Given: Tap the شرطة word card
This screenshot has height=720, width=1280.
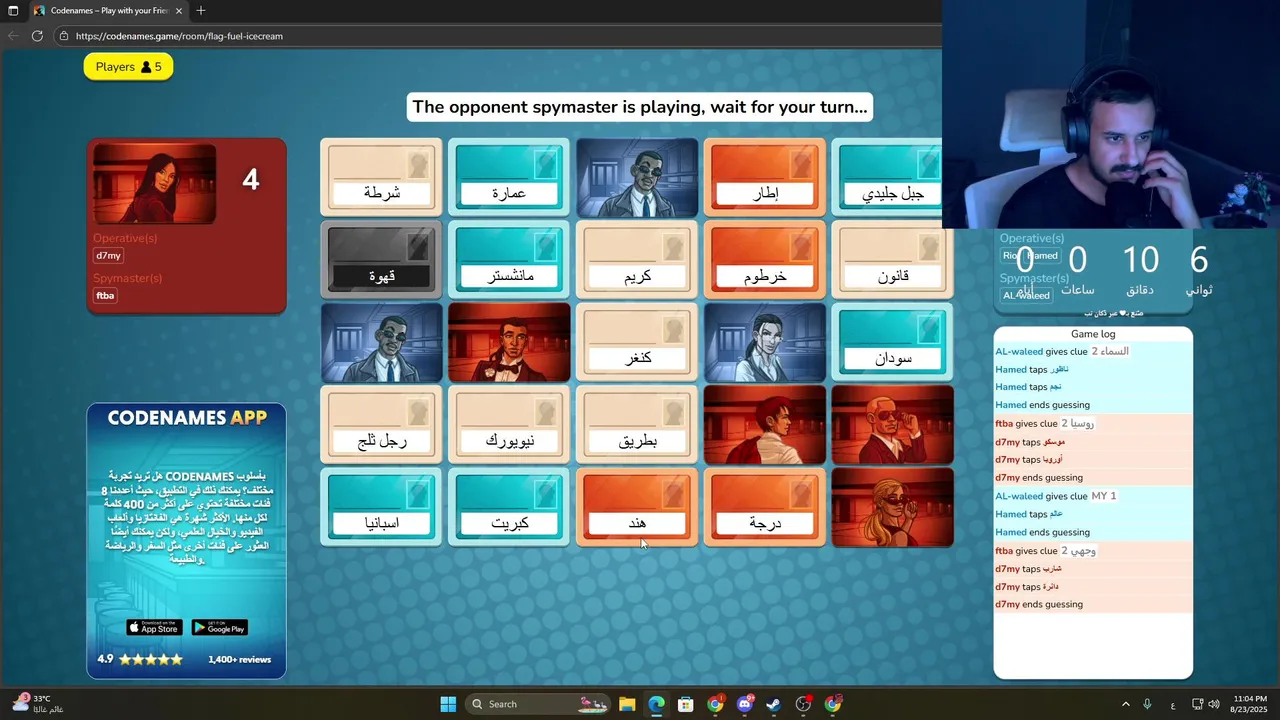Looking at the screenshot, I should (x=381, y=177).
